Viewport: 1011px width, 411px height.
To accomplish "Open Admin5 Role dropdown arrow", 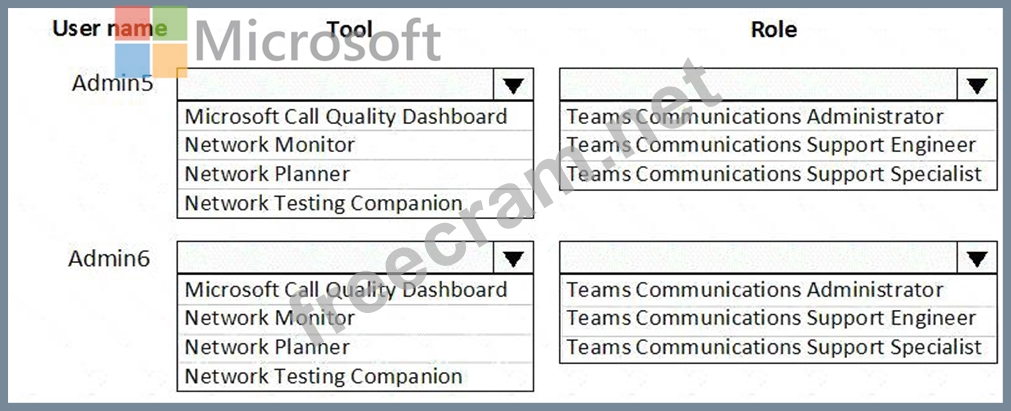I will click(976, 85).
